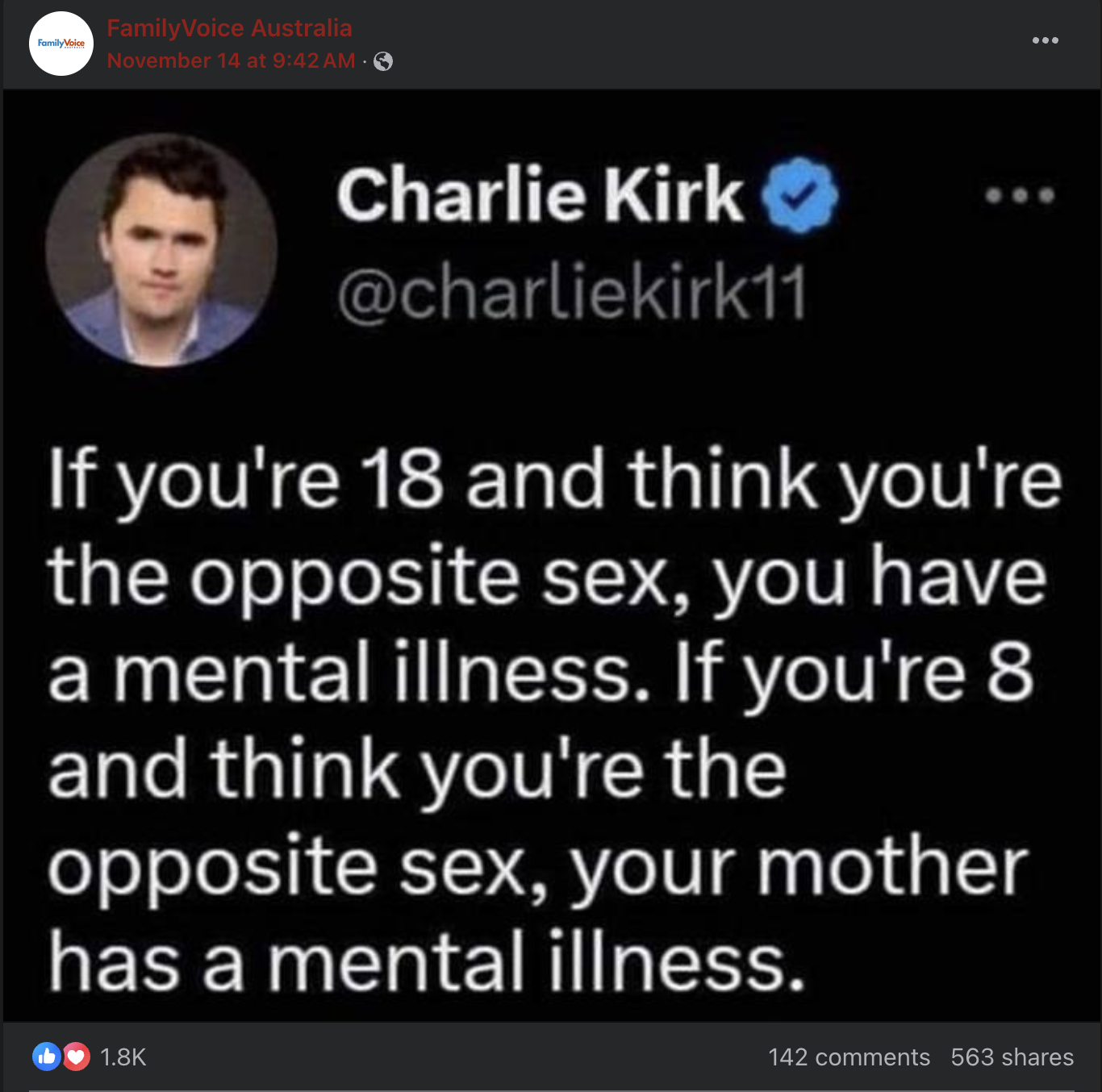Open the 142 comments link
This screenshot has width=1102, height=1092.
[x=849, y=1057]
